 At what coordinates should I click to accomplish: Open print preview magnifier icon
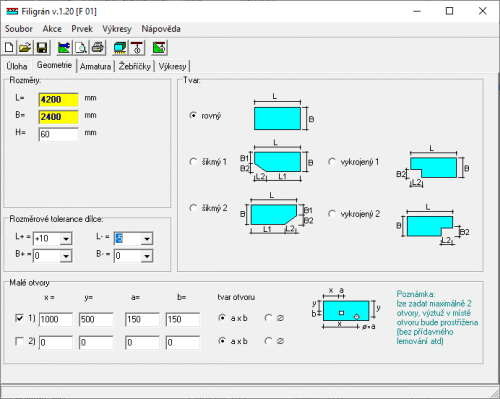coord(81,48)
